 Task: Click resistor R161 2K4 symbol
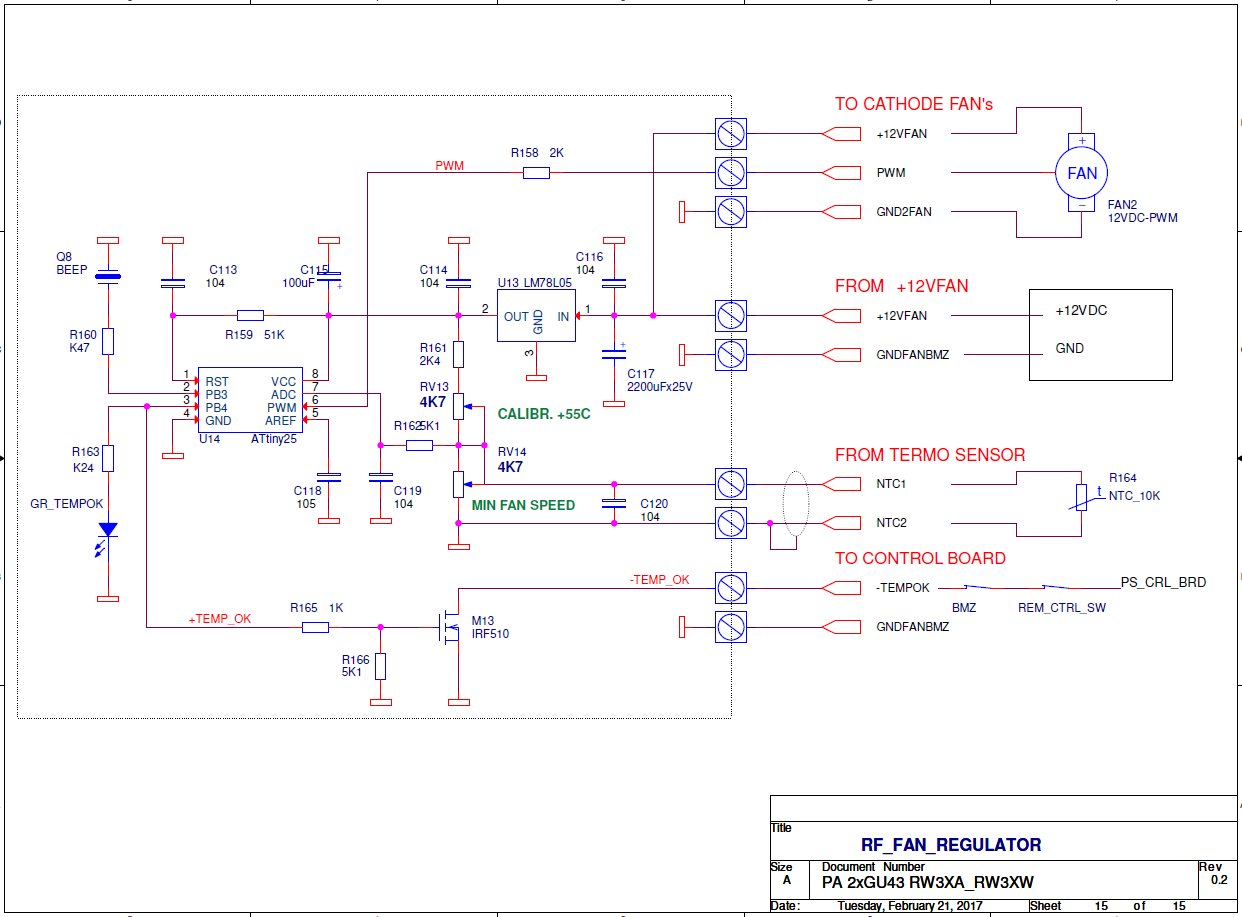pyautogui.click(x=458, y=354)
